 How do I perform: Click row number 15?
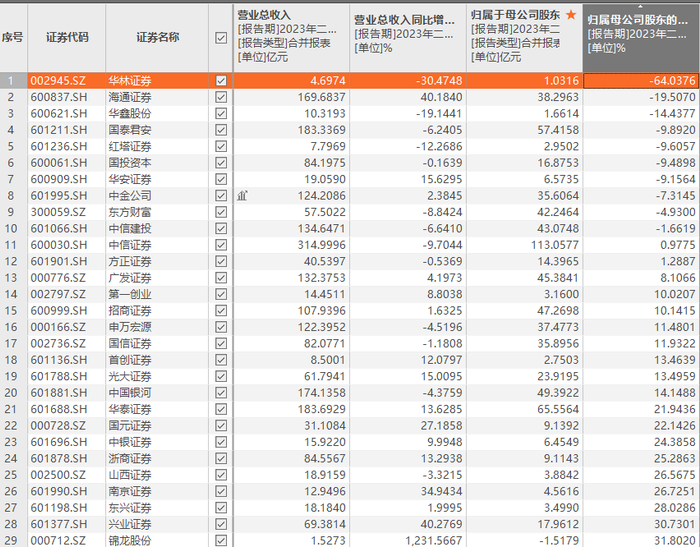[11, 310]
